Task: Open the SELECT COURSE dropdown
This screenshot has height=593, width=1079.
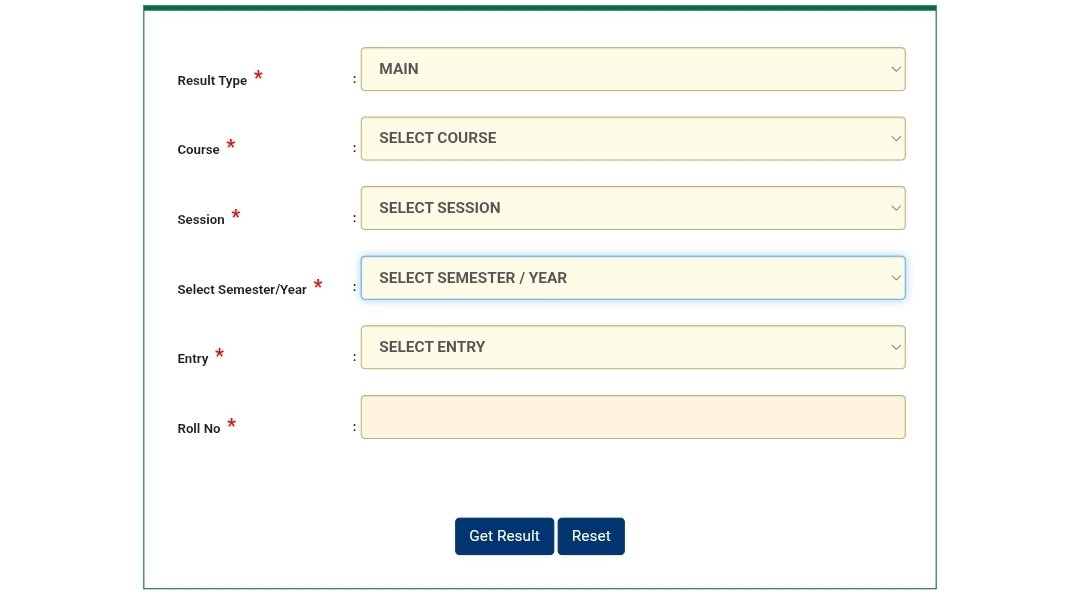Action: pyautogui.click(x=632, y=138)
